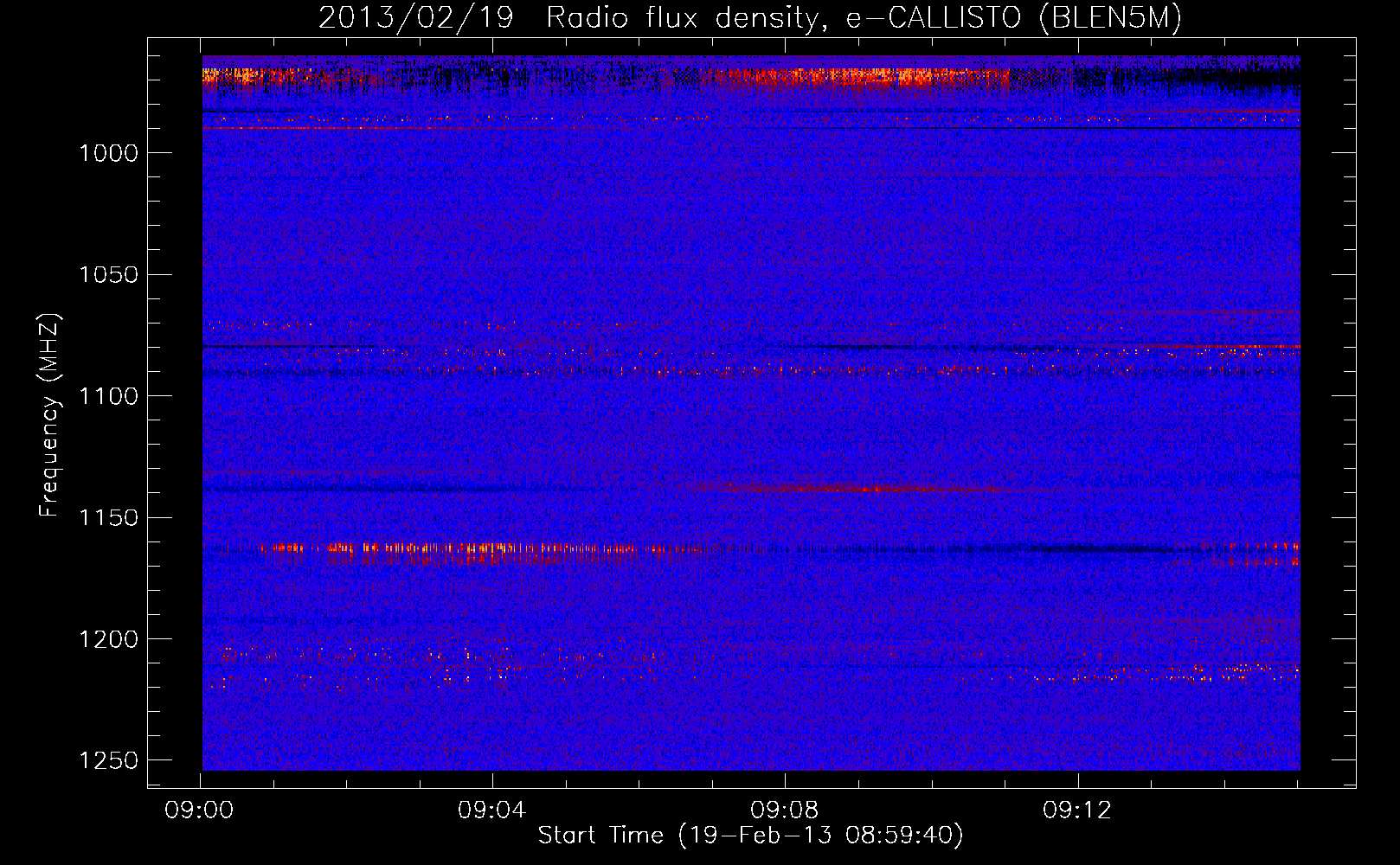The height and width of the screenshot is (865, 1400).
Task: Select the 'Frequency (MHZ)' axis label
Action: coord(49,415)
